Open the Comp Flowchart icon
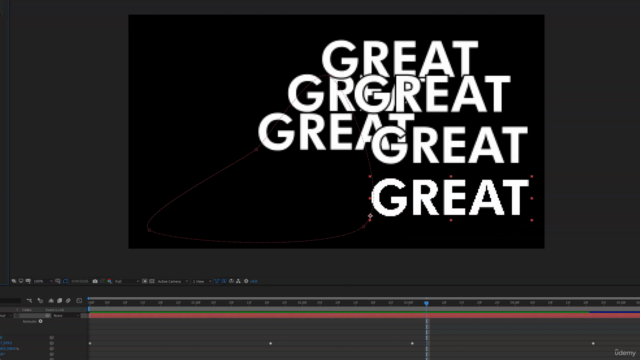Screen dimensions: 640x360 click(238, 281)
